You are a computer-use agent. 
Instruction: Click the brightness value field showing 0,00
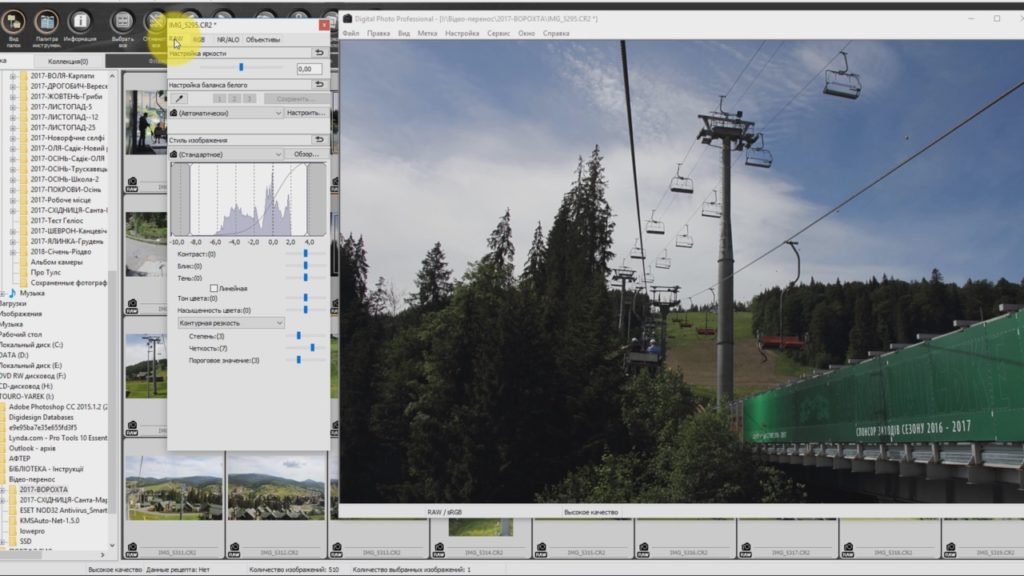[309, 69]
